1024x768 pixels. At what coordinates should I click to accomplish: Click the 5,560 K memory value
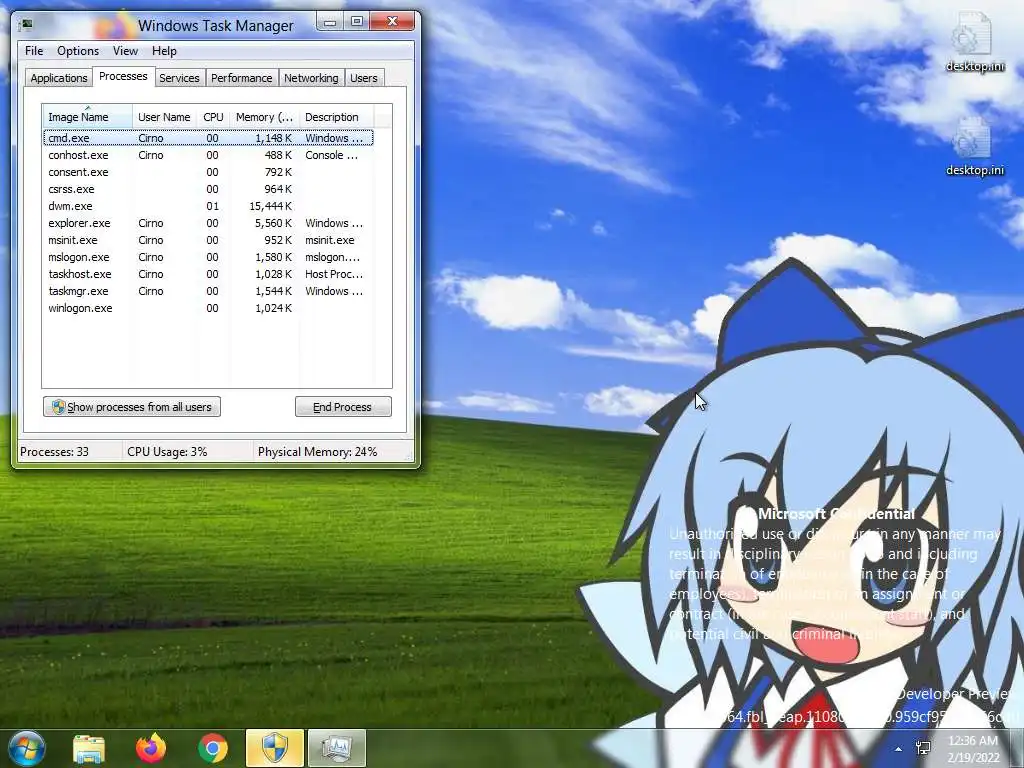(x=273, y=223)
